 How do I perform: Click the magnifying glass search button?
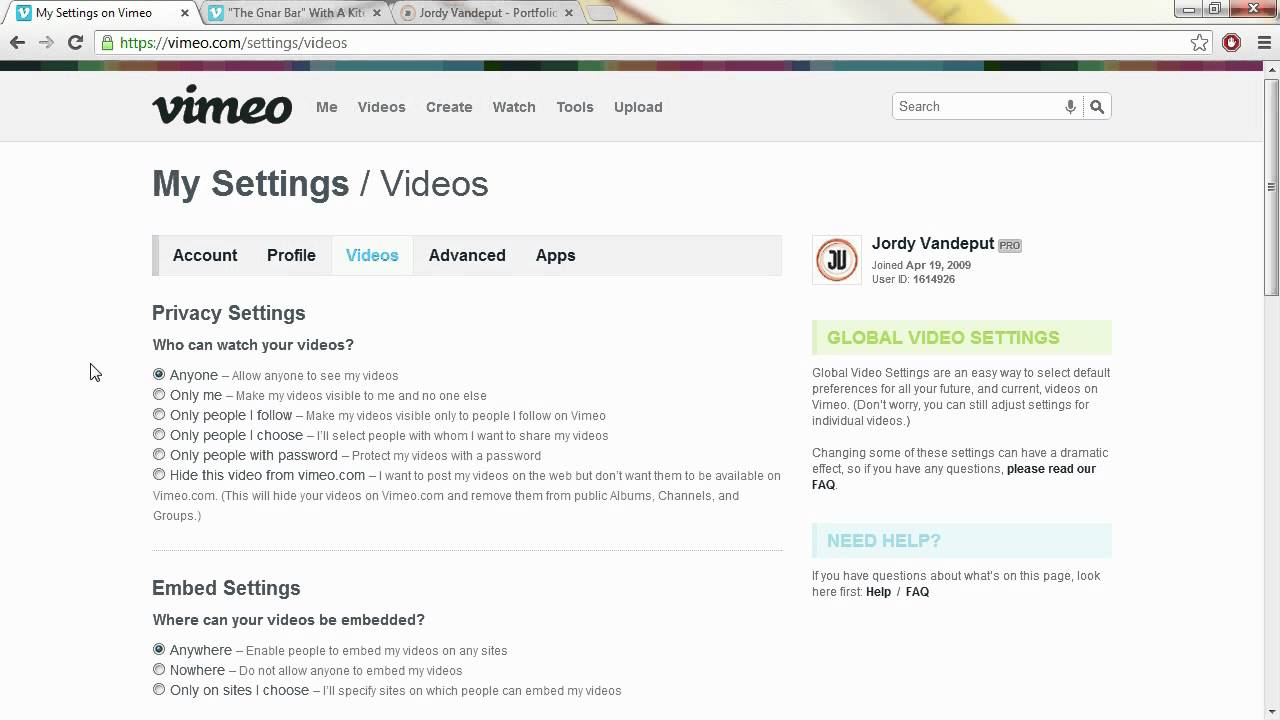coord(1097,107)
